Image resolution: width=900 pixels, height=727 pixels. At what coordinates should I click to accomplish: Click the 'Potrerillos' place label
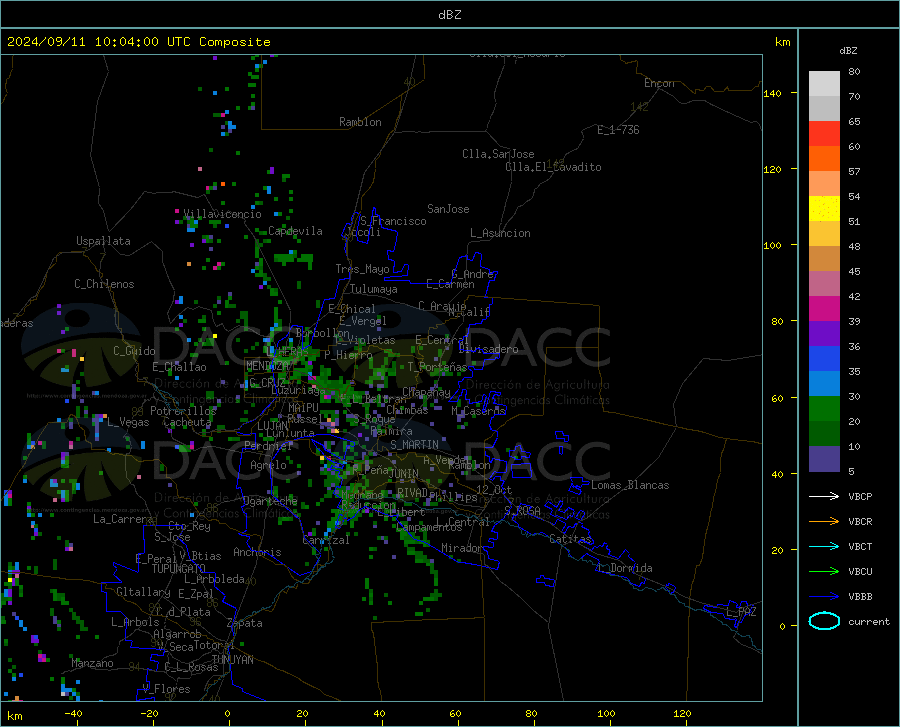(x=183, y=411)
